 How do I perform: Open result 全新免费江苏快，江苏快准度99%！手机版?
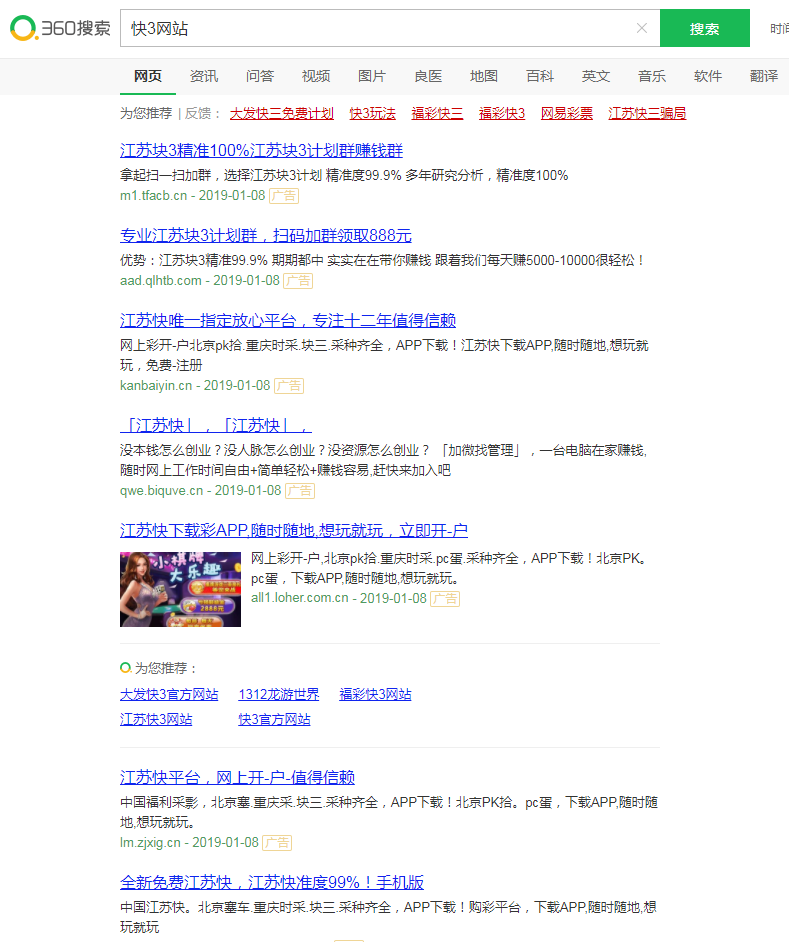point(272,882)
